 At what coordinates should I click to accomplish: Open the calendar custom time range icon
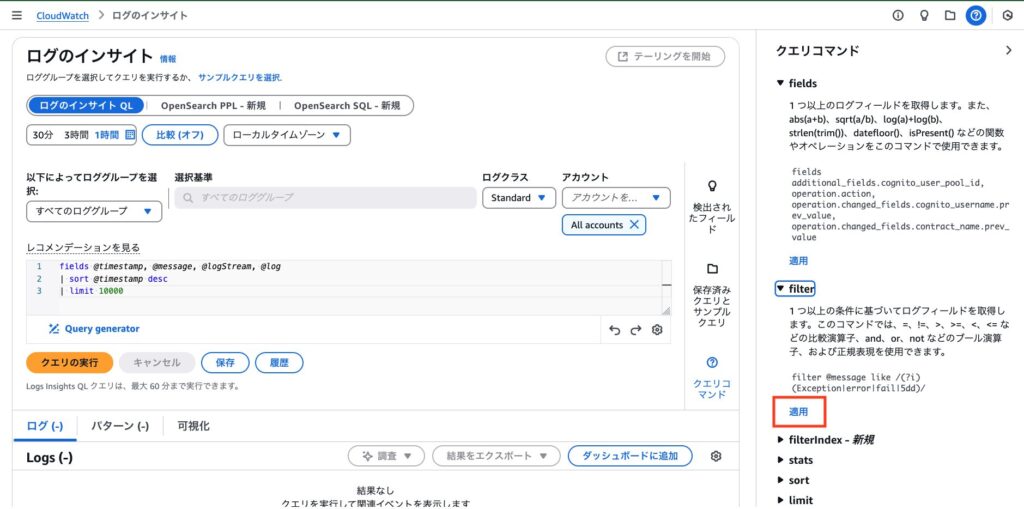pyautogui.click(x=129, y=135)
